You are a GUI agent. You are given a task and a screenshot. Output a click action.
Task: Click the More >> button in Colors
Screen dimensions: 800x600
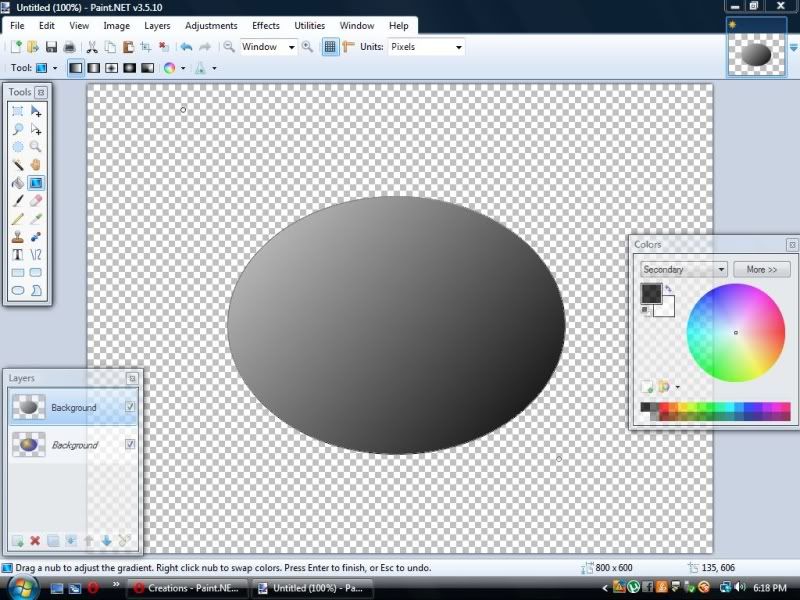pos(762,269)
